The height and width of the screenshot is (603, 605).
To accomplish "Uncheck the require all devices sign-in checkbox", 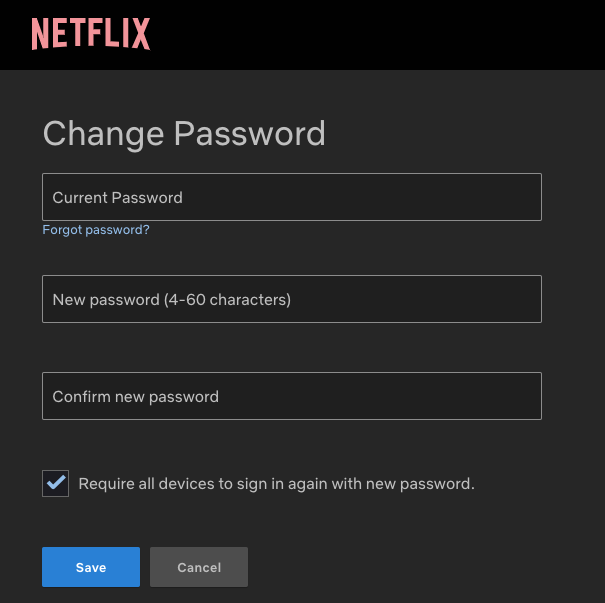I will point(56,484).
